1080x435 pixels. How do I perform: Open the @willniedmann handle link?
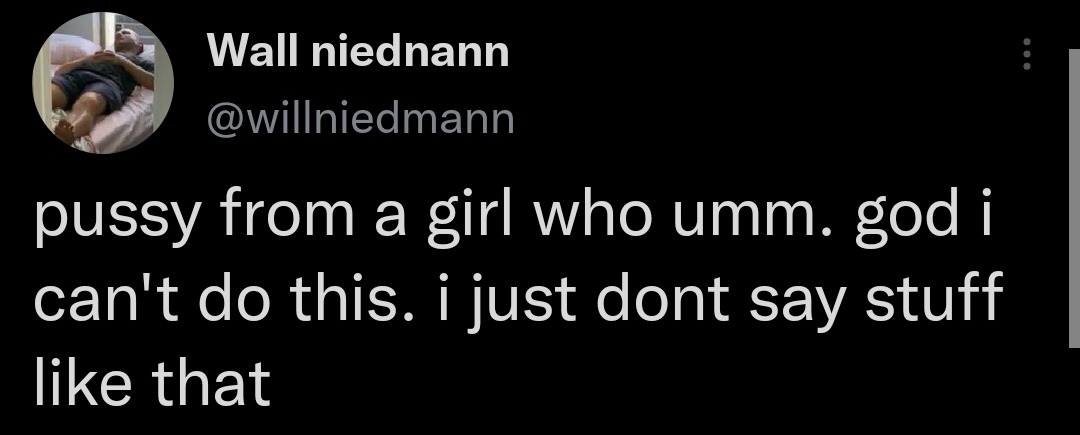(x=360, y=118)
